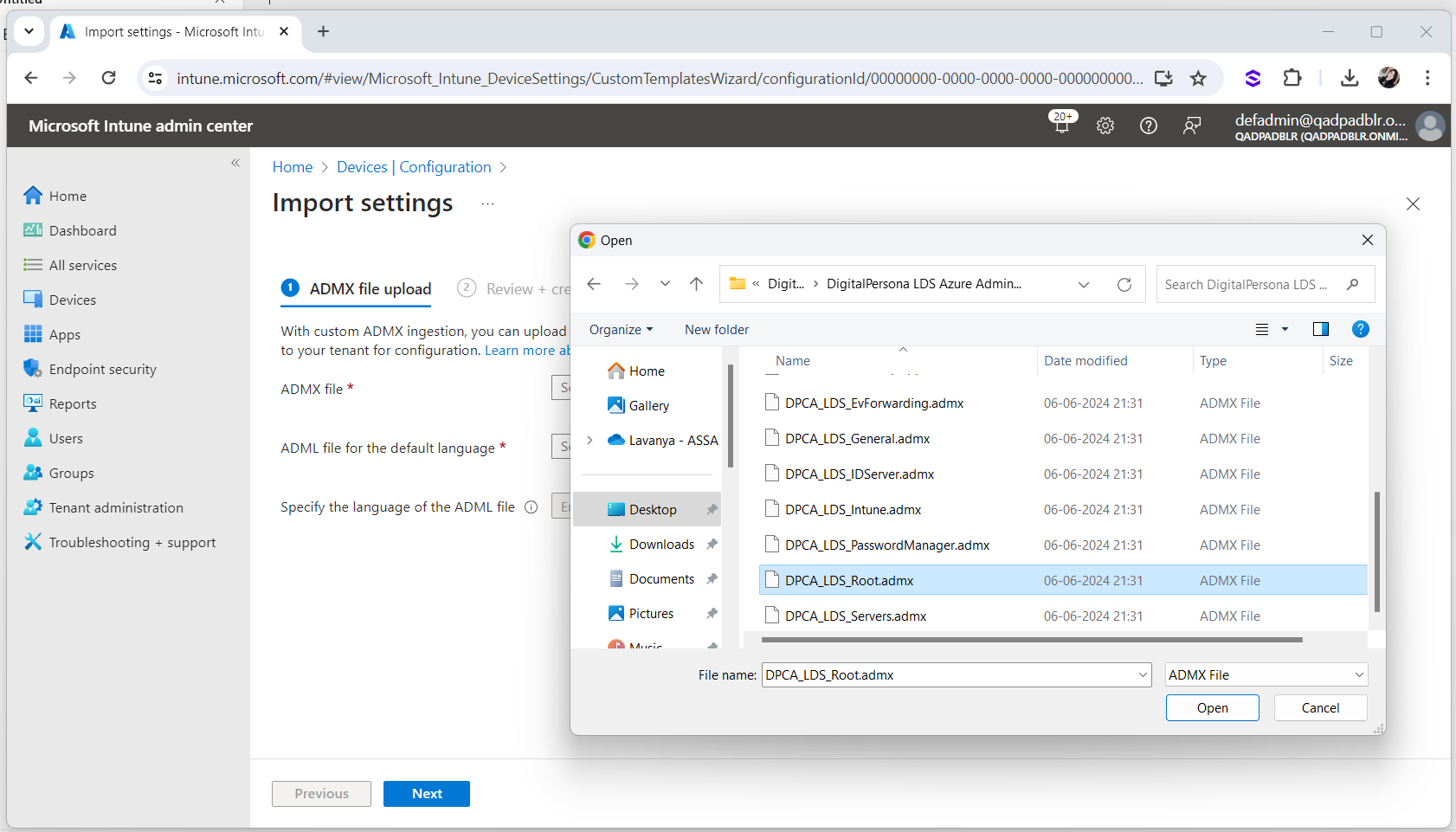The height and width of the screenshot is (832, 1456).
Task: Select DPCA_LDS_EvForwarding.admx file
Action: click(1063, 403)
